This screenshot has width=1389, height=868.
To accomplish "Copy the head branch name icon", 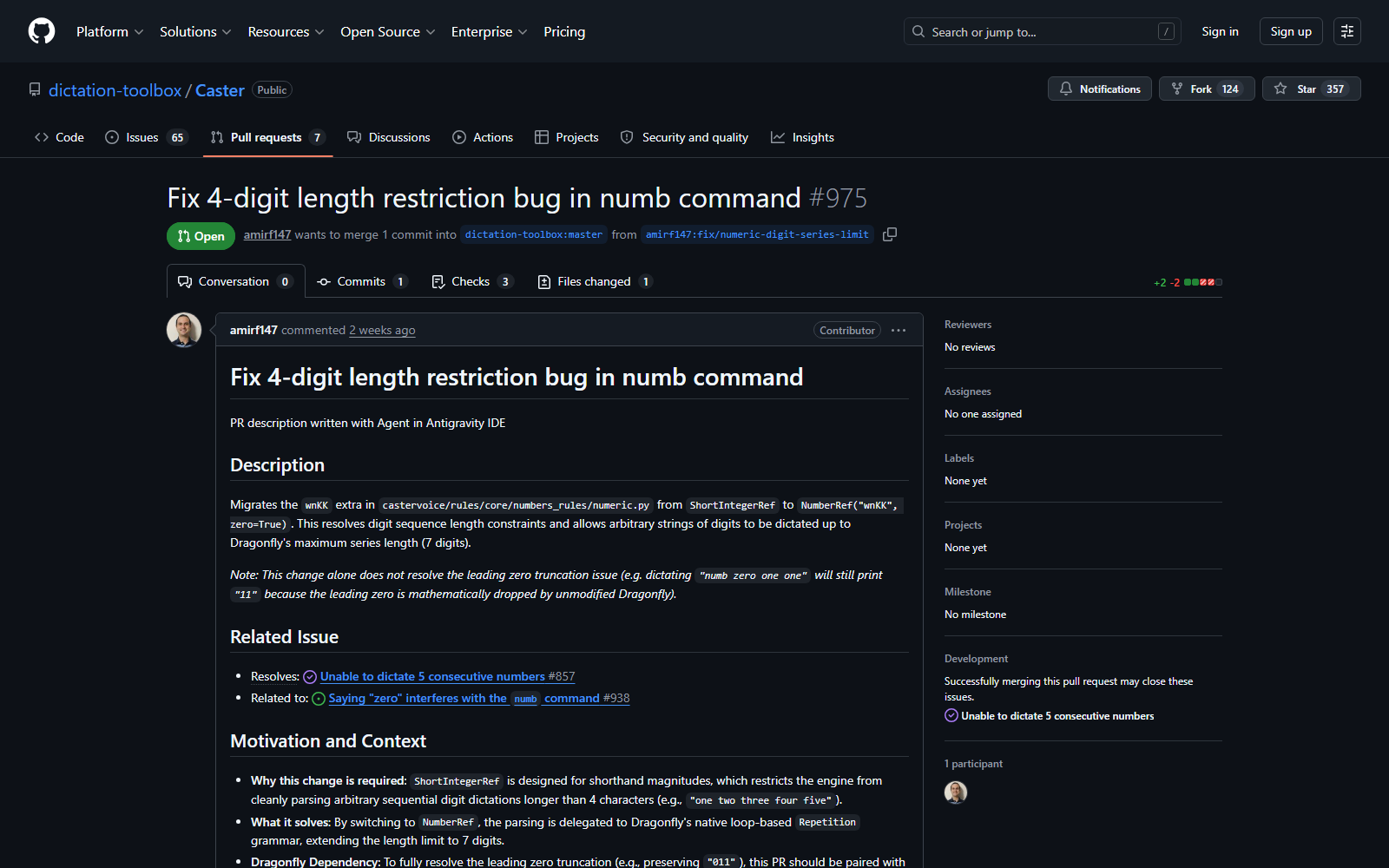I will 890,234.
